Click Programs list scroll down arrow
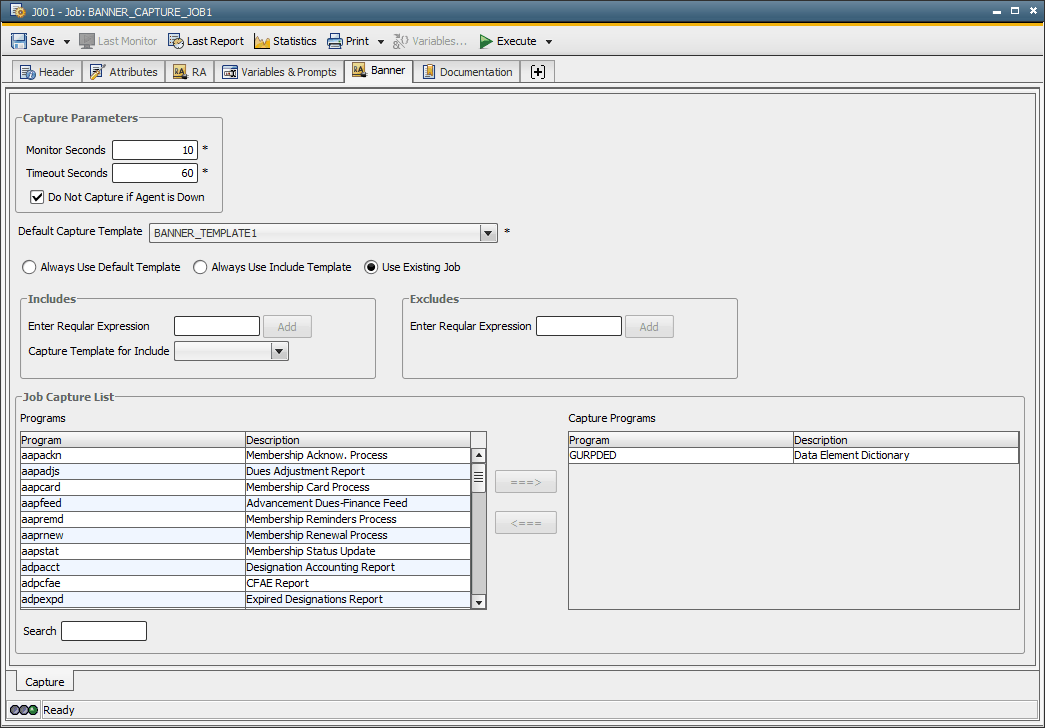Image resolution: width=1045 pixels, height=728 pixels. pyautogui.click(x=479, y=602)
